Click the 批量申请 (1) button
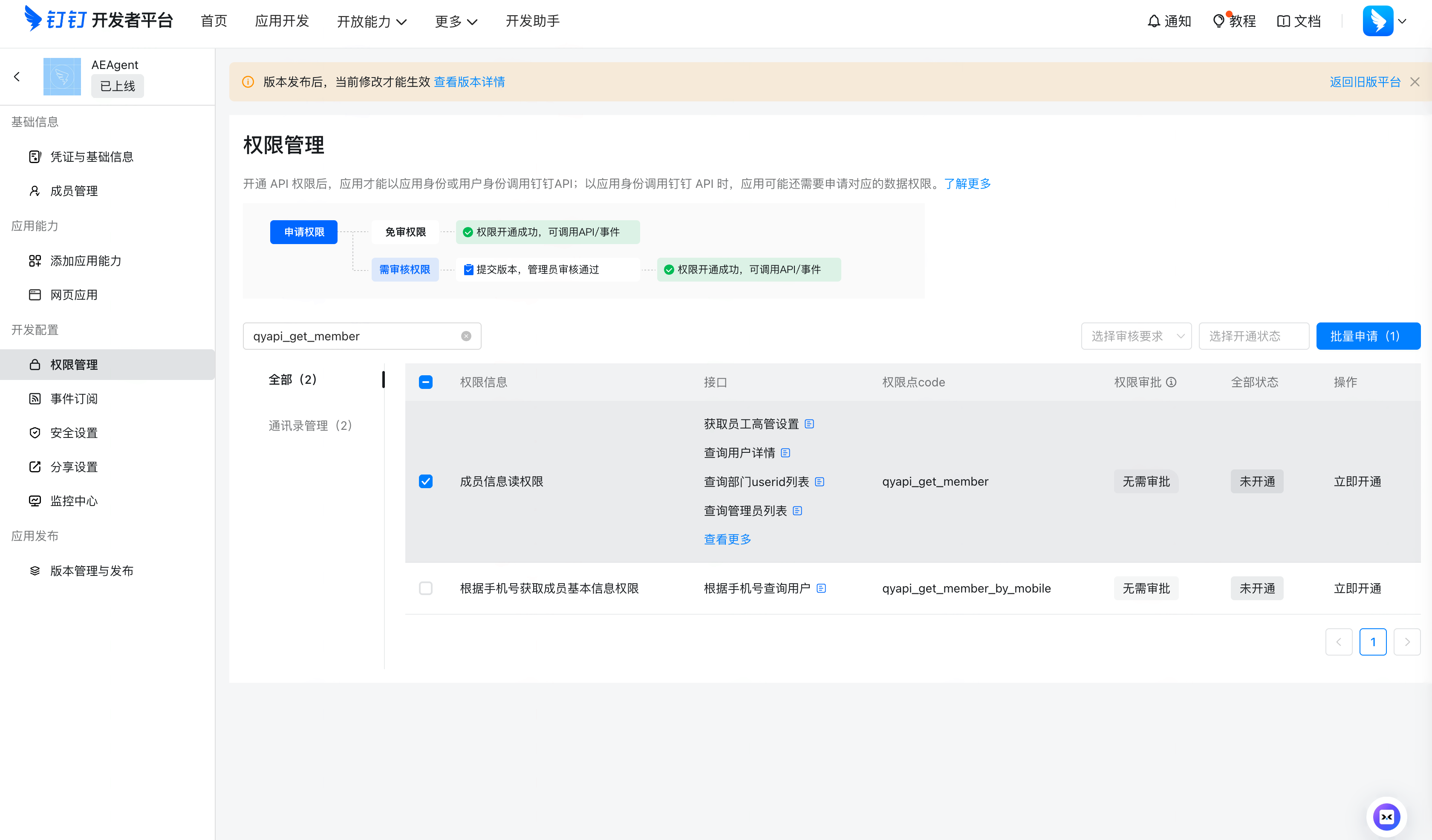1432x840 pixels. [x=1368, y=336]
